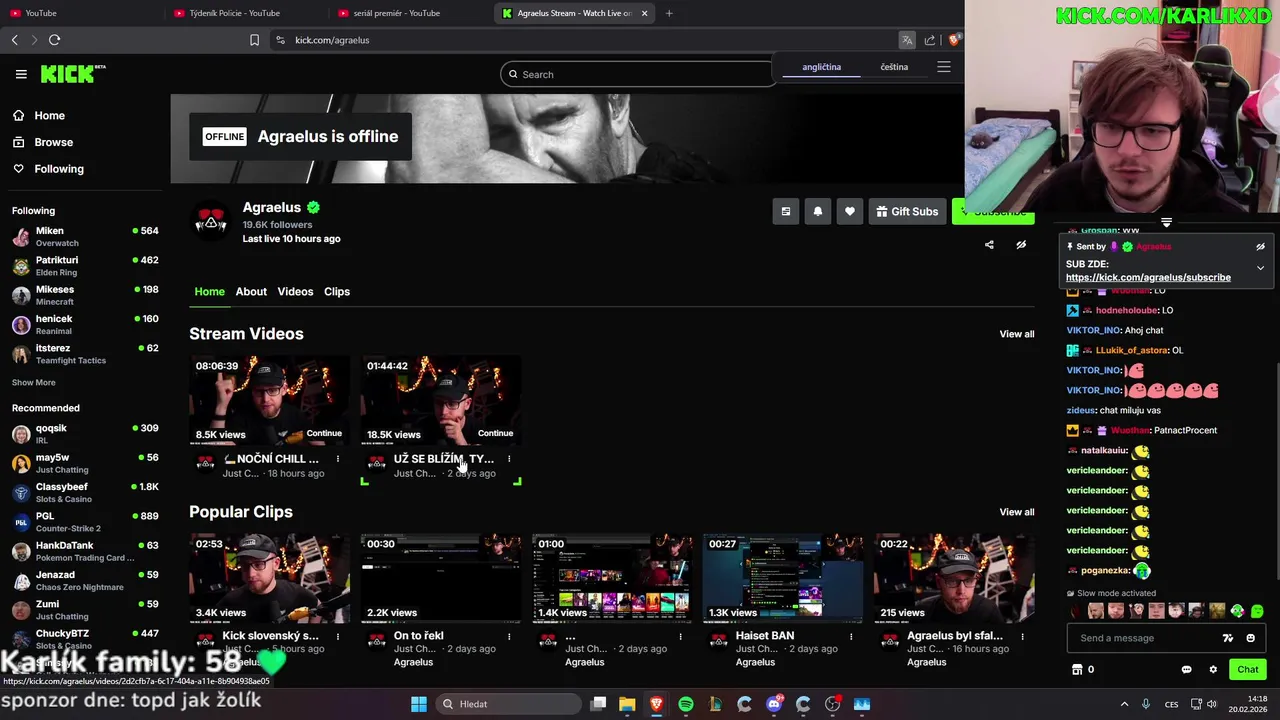
Task: Open UŽ SE BLÍŽÍM stream video thumbnail
Action: [x=441, y=400]
